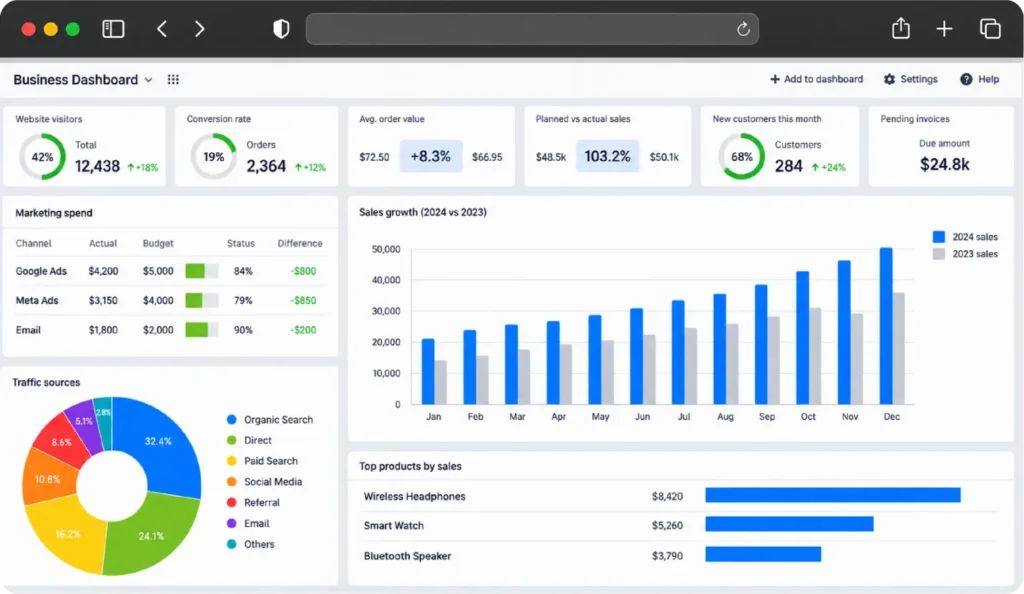Show the tab overview icon
Screen dimensions: 1024x594
pyautogui.click(x=990, y=29)
